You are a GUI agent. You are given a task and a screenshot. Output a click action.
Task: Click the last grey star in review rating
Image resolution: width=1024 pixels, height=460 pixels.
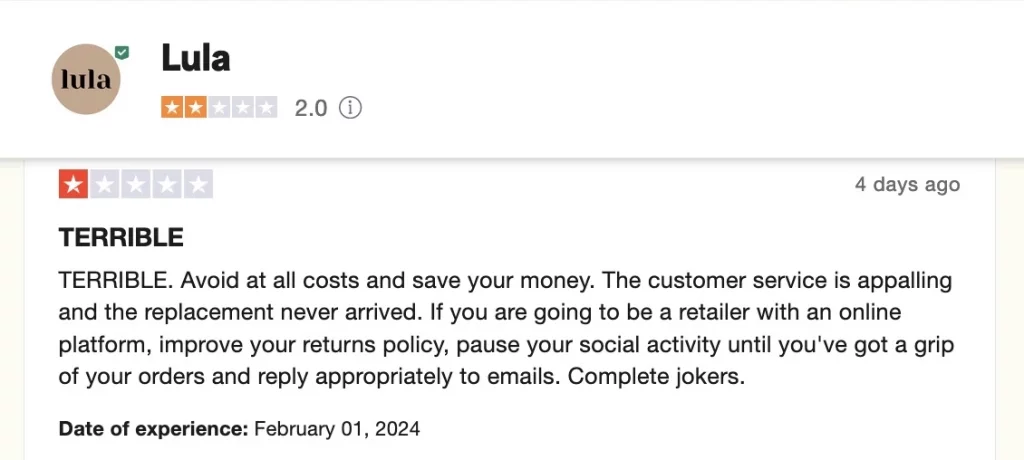click(x=199, y=184)
